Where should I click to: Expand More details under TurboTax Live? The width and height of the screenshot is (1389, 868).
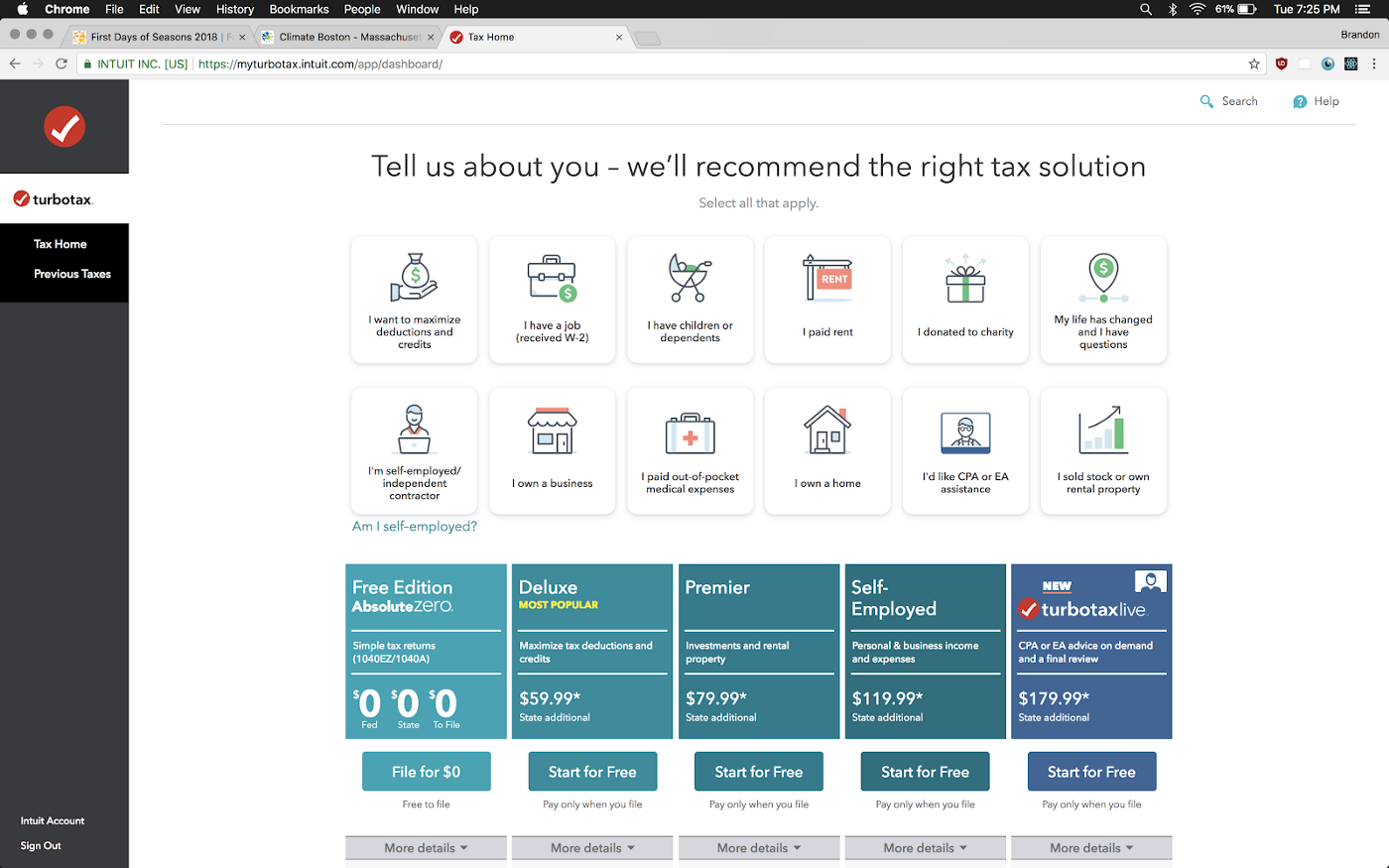(1091, 848)
